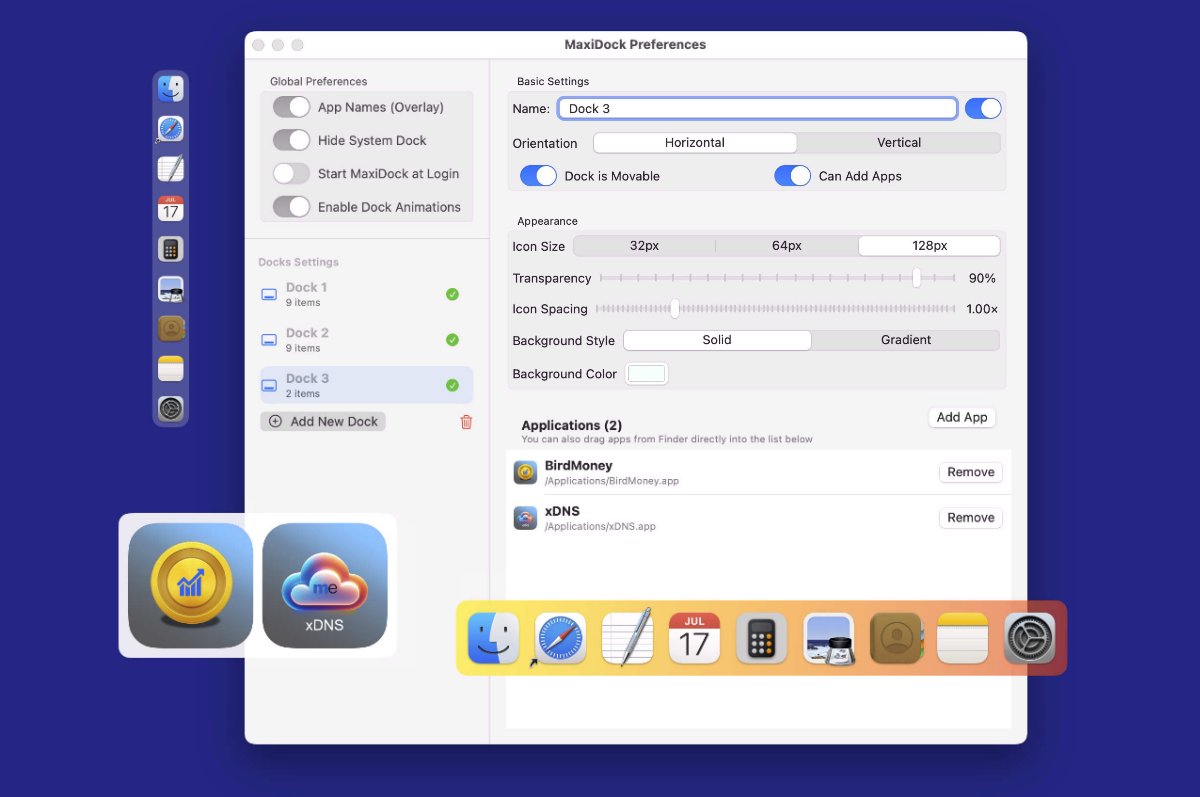Toggle off Can Add Apps

coord(793,175)
